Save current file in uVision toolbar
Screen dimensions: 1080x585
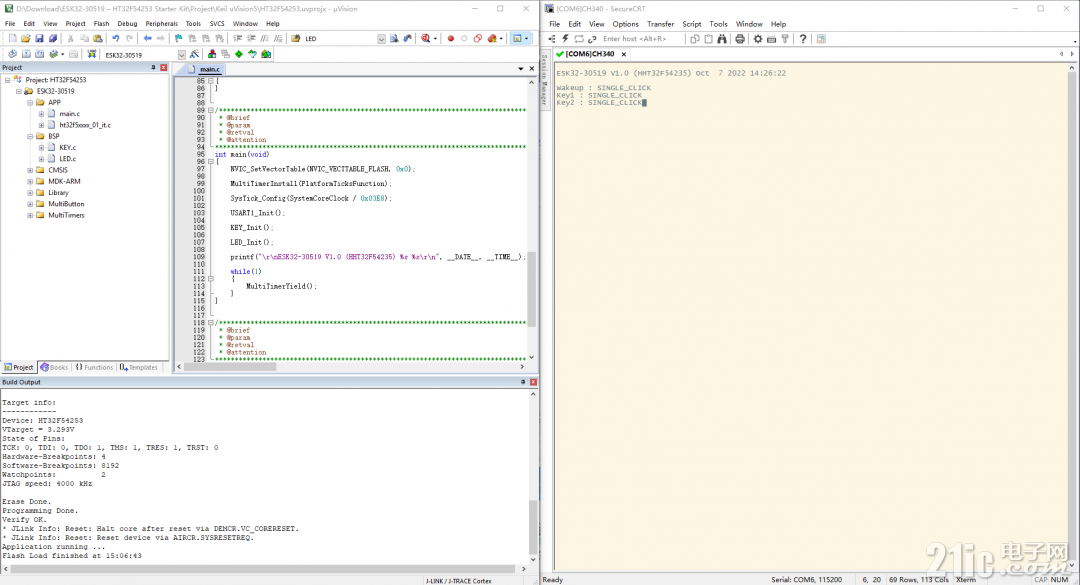[39, 39]
